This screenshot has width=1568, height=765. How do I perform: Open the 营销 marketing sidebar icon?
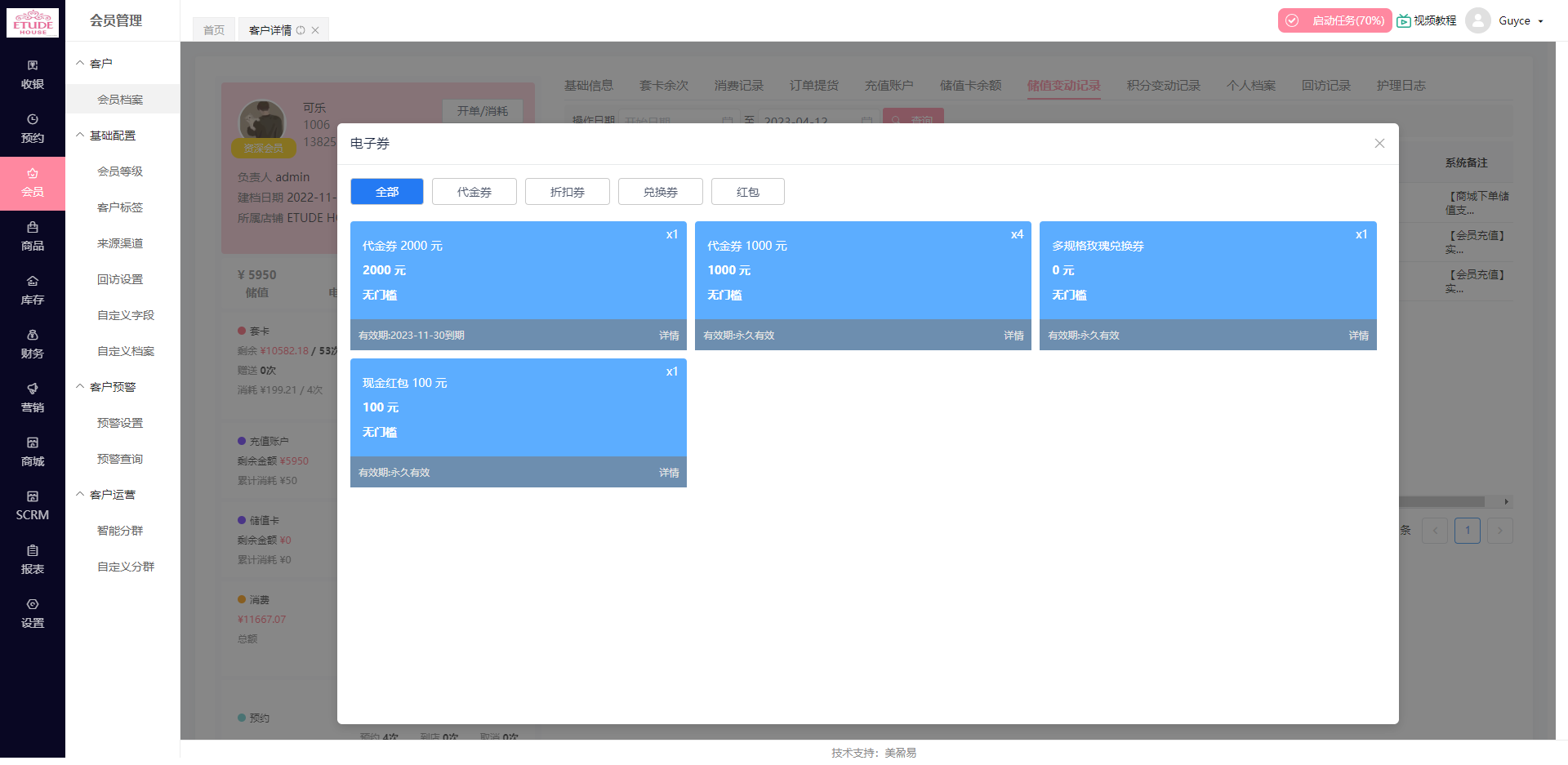[x=33, y=398]
